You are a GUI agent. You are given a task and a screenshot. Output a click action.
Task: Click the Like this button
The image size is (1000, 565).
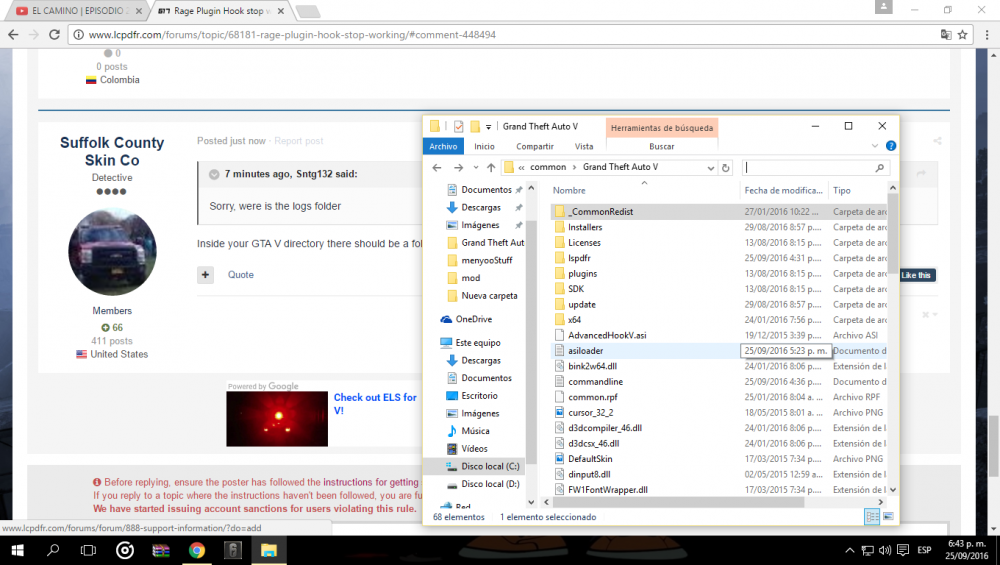point(916,275)
